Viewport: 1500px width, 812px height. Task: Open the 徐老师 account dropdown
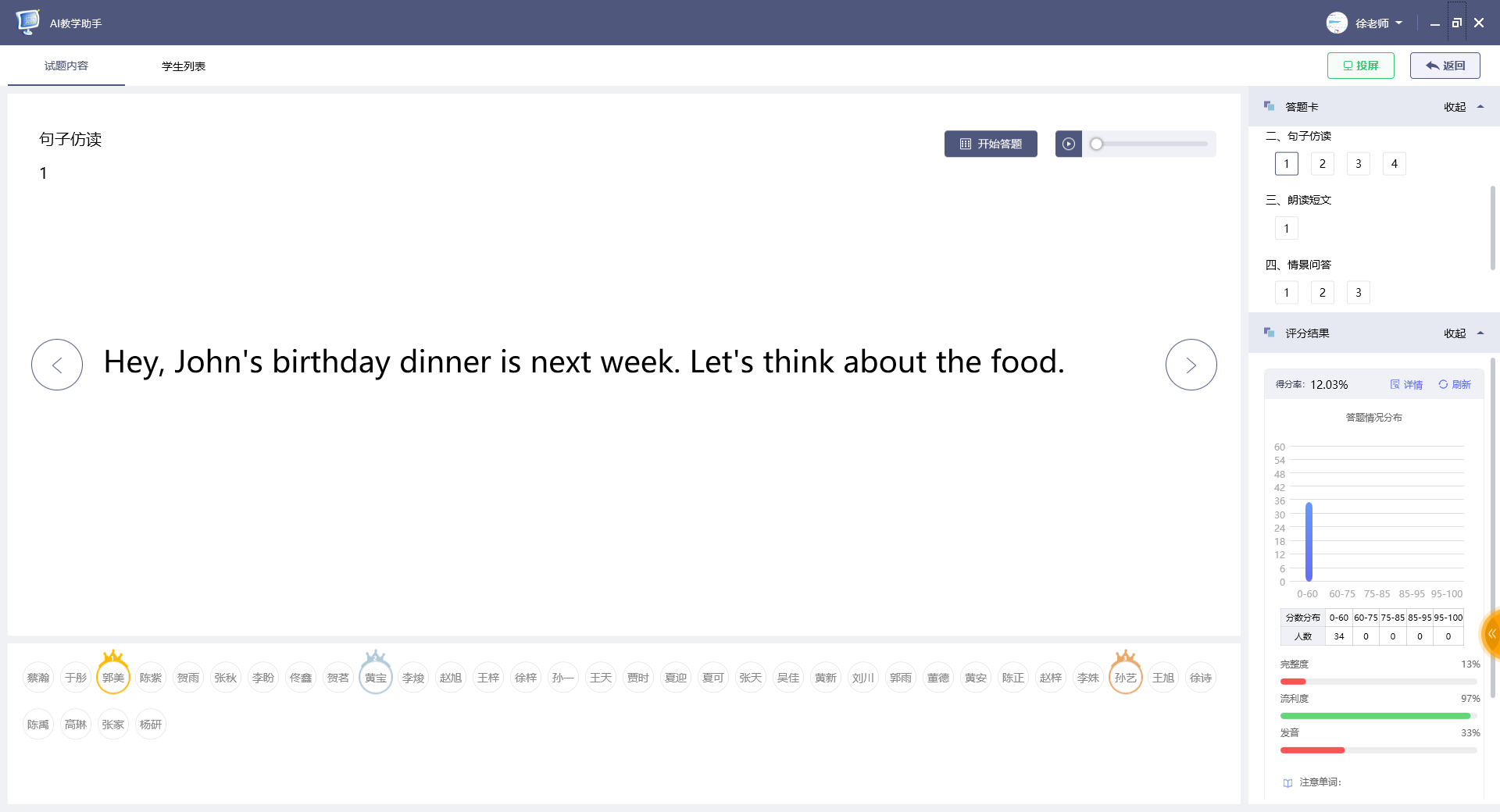pos(1365,23)
